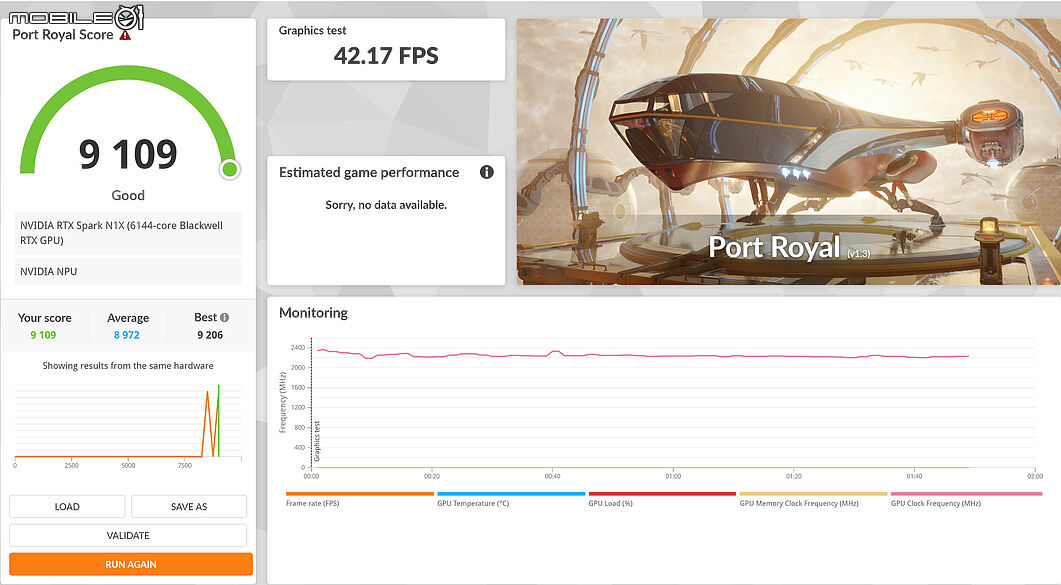Click the SAVE AS button
The height and width of the screenshot is (585, 1061).
click(189, 507)
